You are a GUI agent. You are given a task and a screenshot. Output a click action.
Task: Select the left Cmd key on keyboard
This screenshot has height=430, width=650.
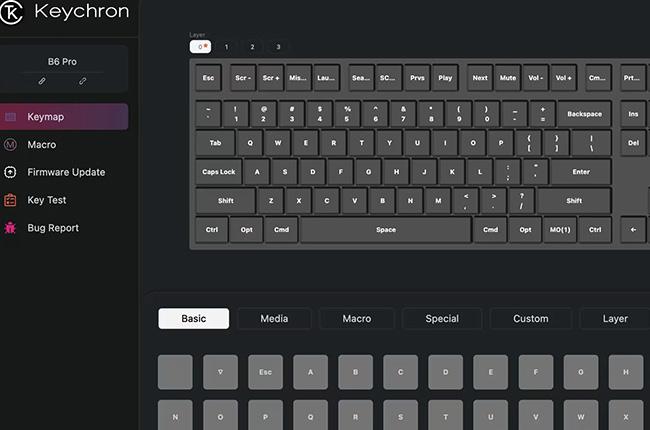[281, 230]
